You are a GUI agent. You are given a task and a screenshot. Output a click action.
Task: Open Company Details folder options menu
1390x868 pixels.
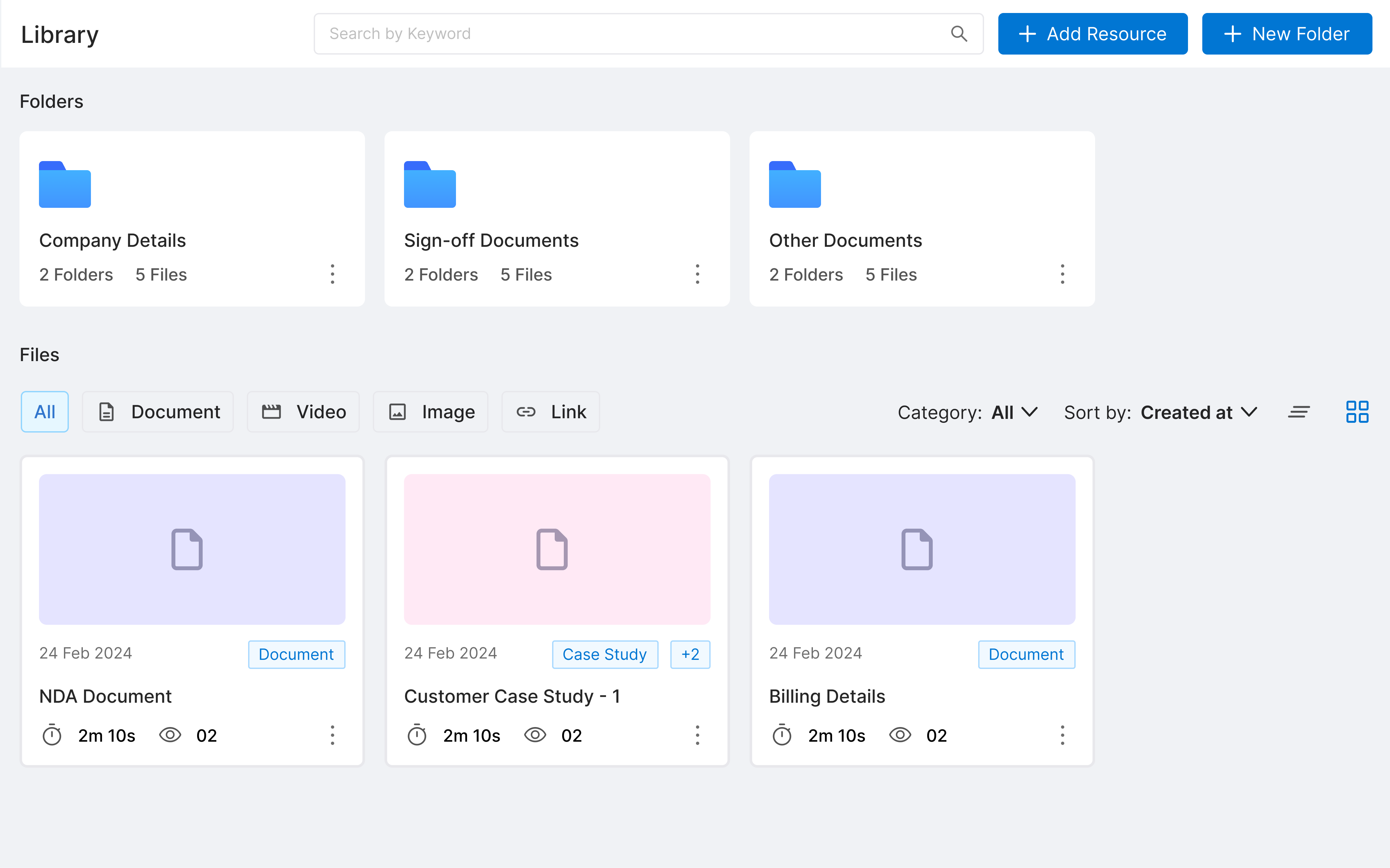(333, 274)
